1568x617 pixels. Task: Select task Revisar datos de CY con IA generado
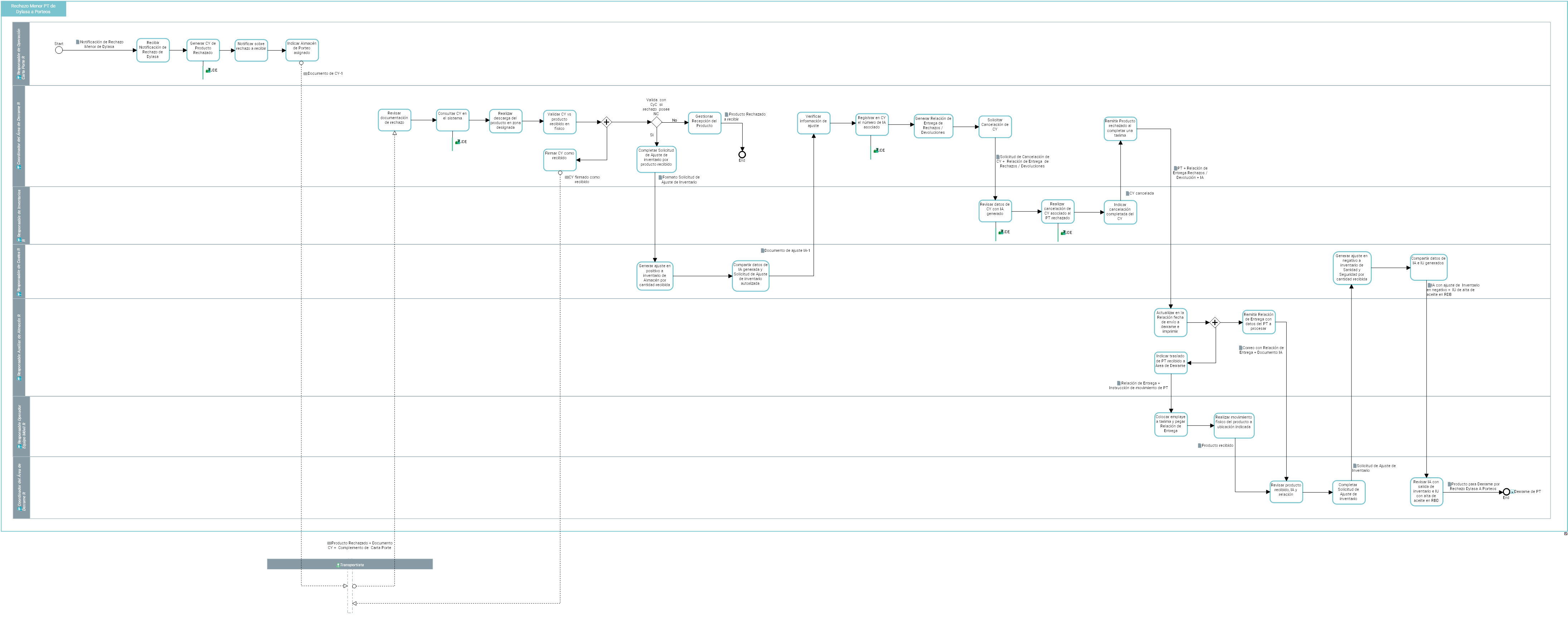tap(995, 211)
